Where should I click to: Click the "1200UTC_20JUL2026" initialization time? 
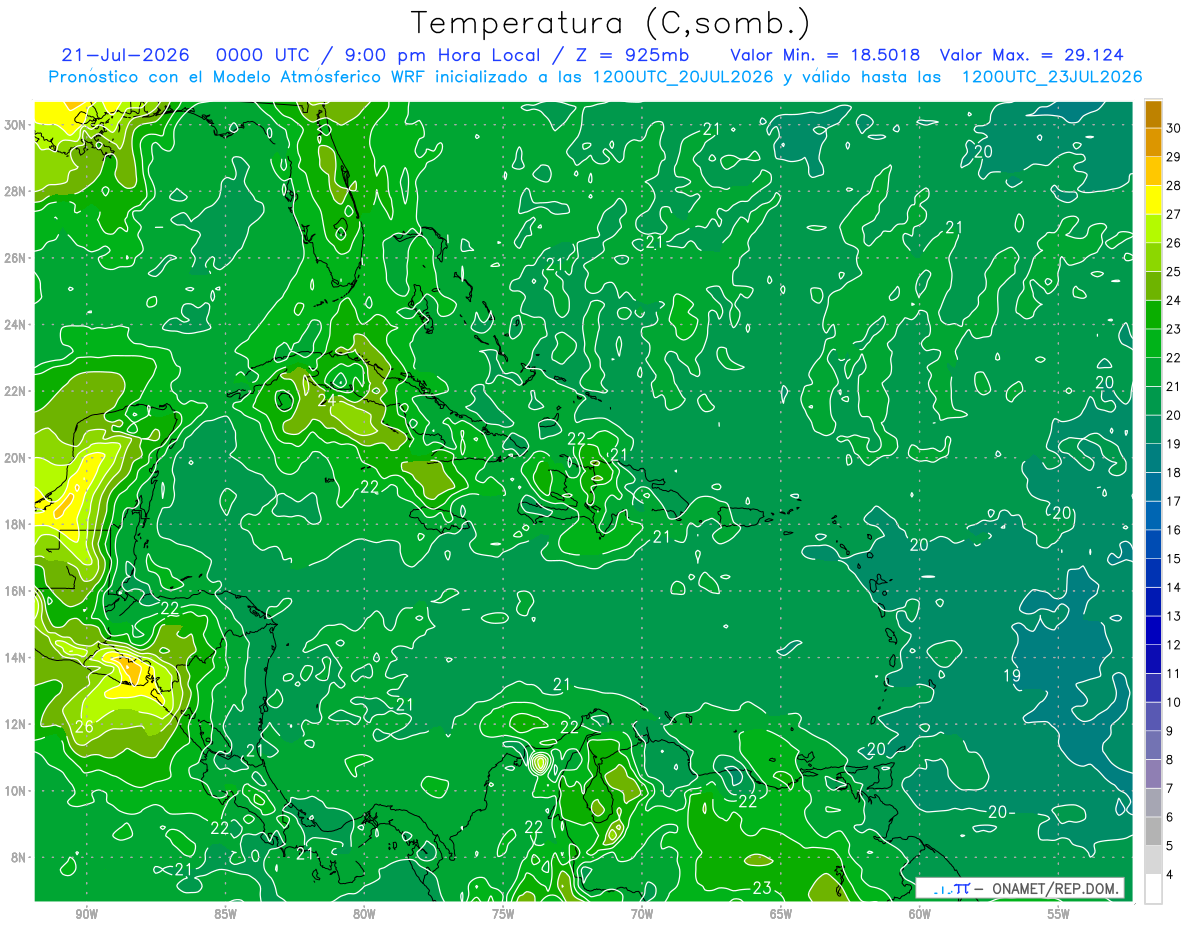click(x=683, y=77)
